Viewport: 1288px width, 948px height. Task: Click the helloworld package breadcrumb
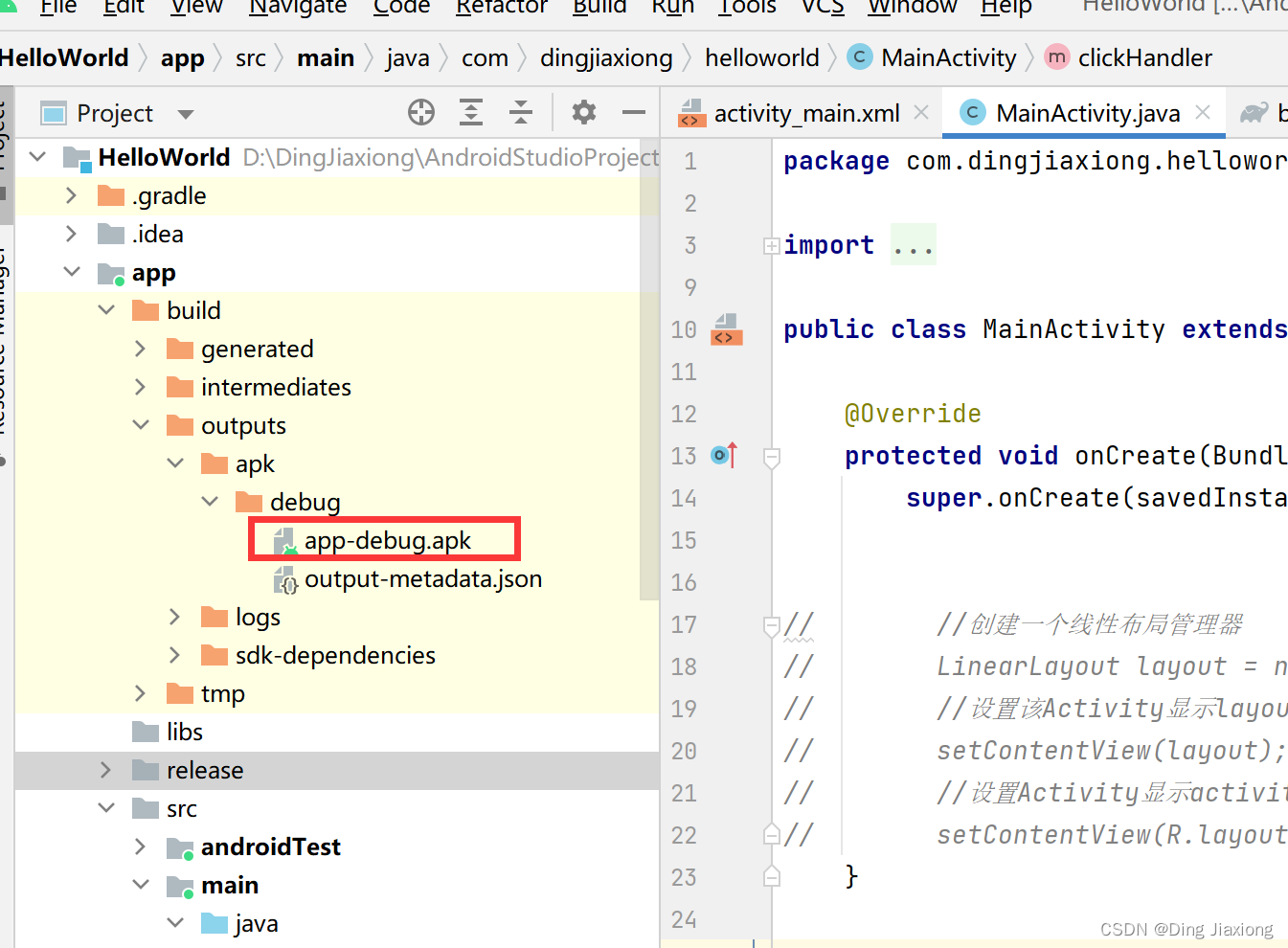pos(762,57)
